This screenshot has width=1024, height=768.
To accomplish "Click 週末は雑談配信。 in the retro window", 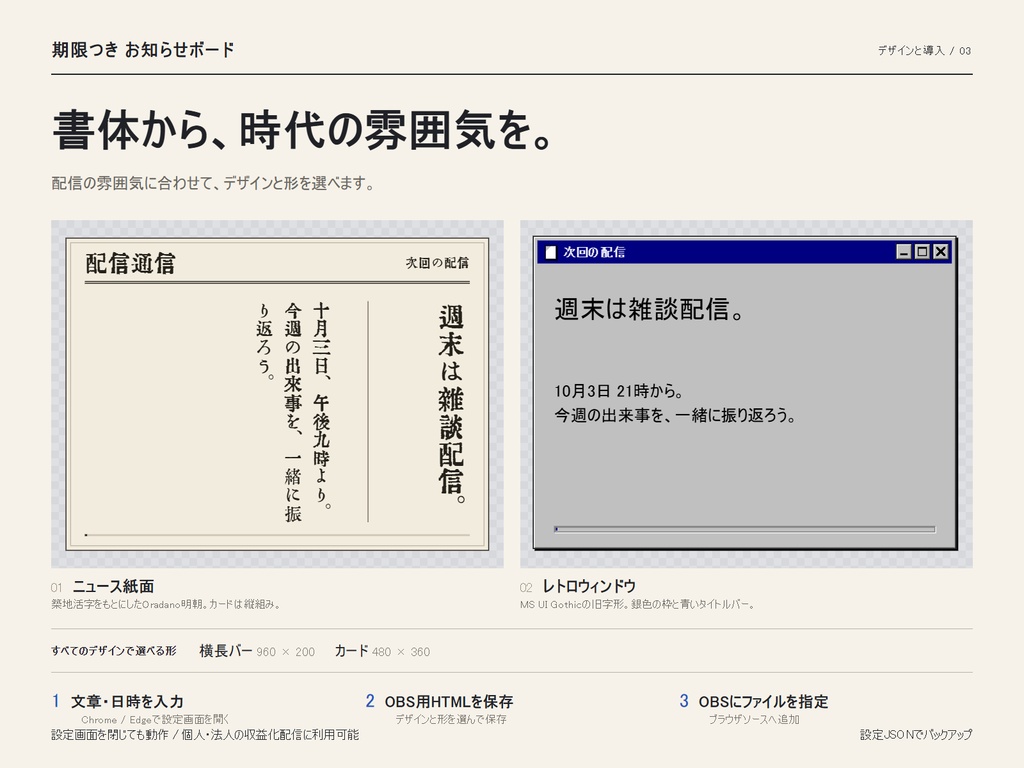I will click(x=650, y=309).
